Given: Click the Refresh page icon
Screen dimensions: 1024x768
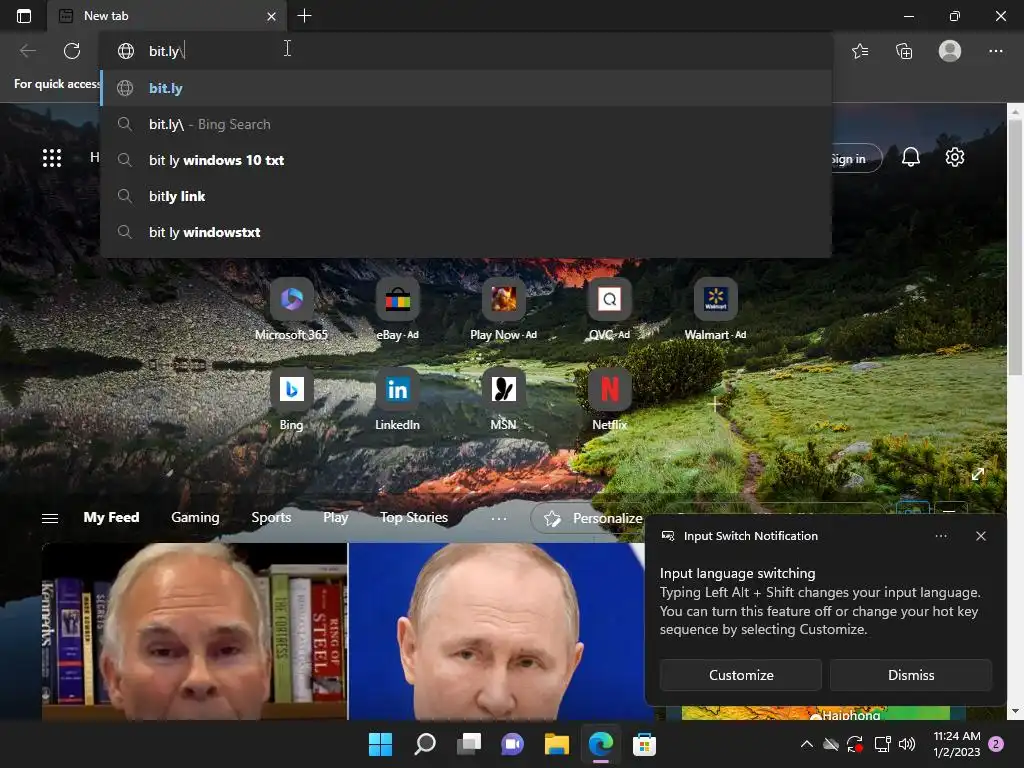Looking at the screenshot, I should (x=72, y=51).
